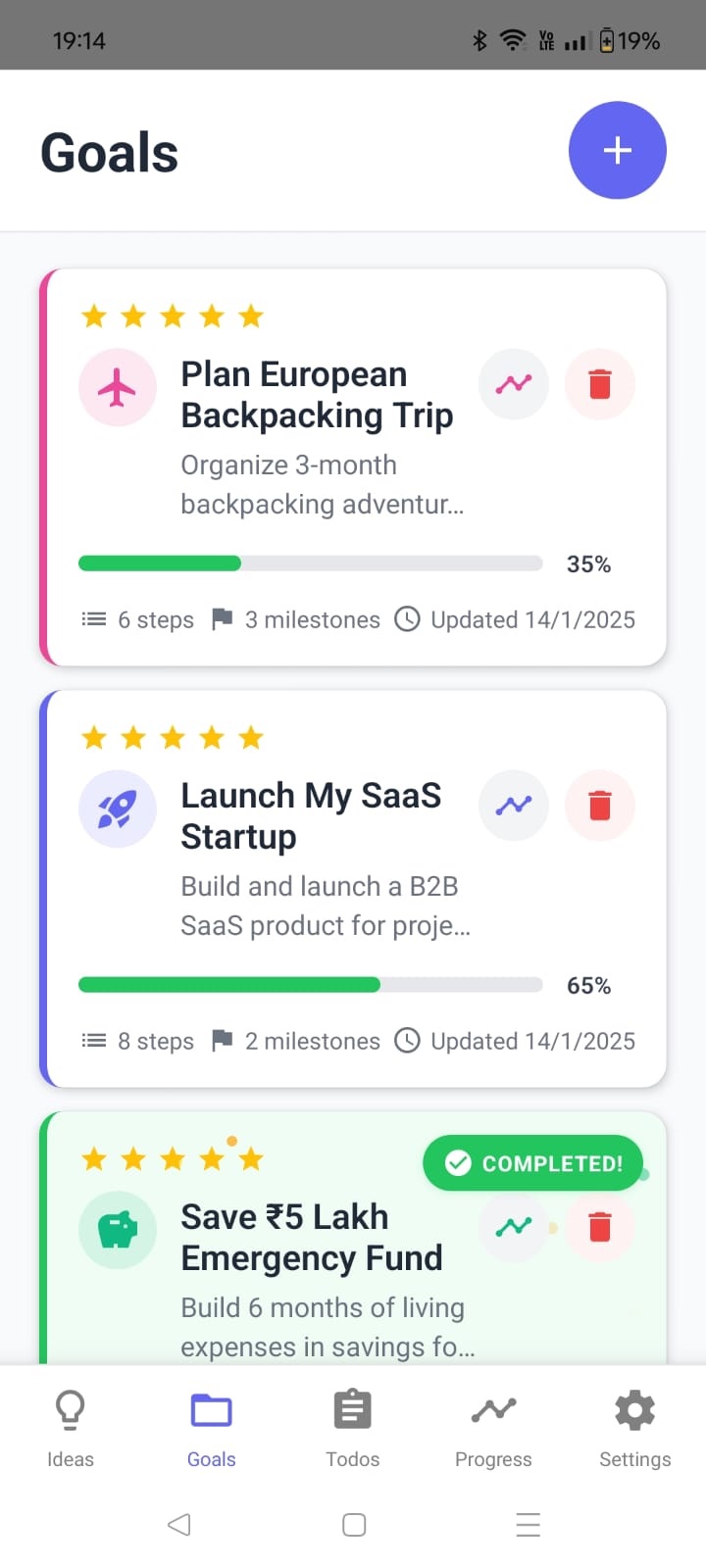Switch to the Todos tab

[352, 1428]
